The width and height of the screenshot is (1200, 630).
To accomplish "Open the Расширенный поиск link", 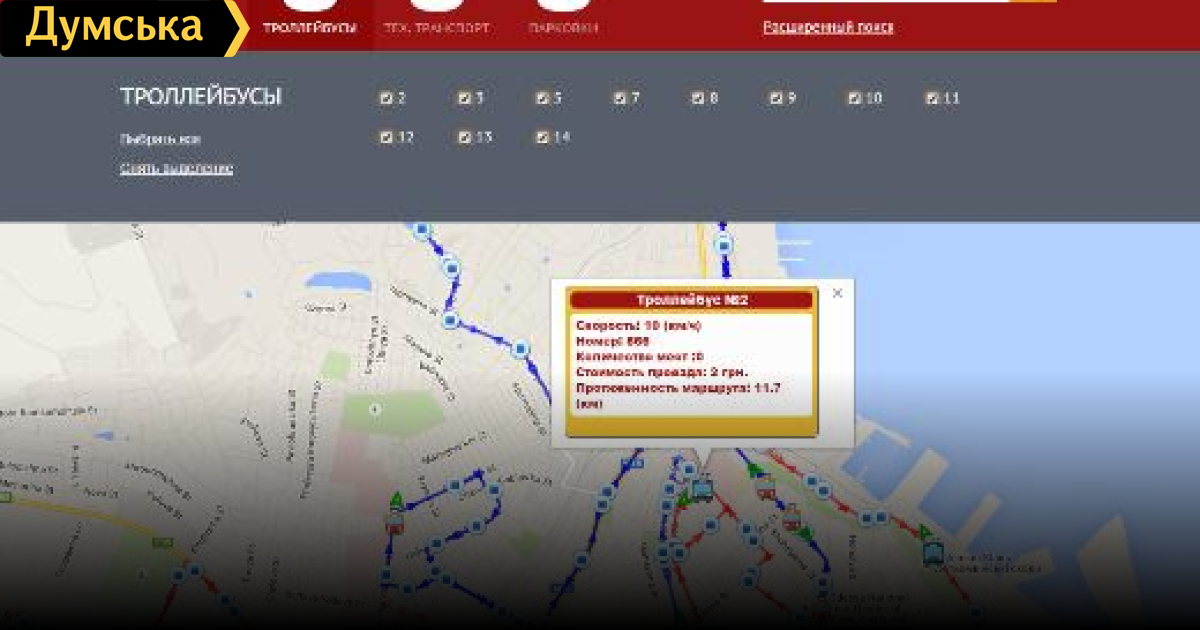I will pos(828,27).
